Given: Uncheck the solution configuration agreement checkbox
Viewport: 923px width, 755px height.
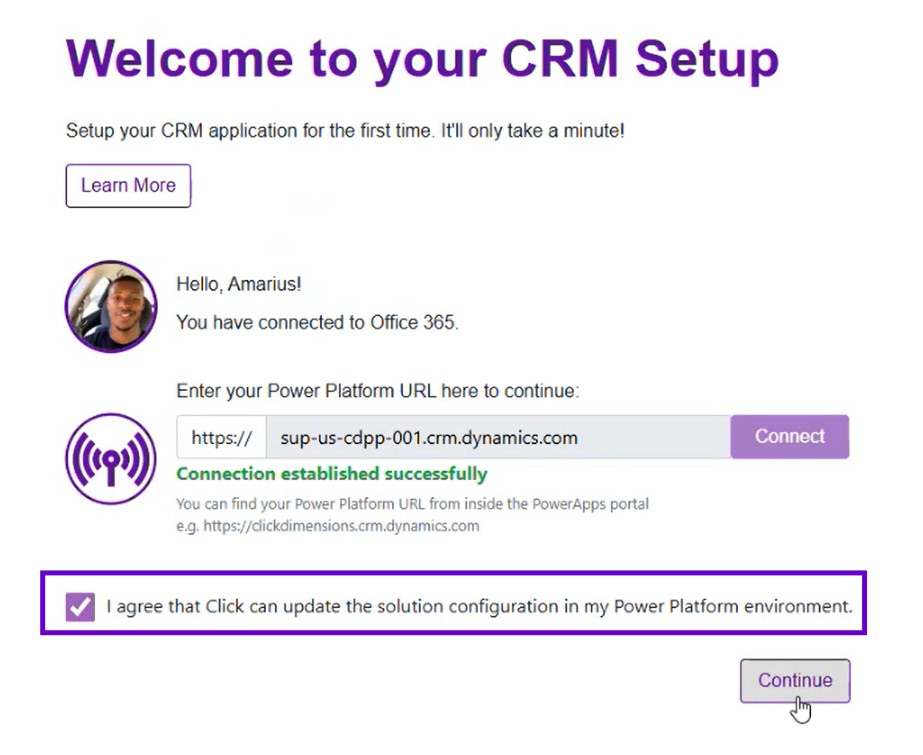Looking at the screenshot, I should click(81, 607).
